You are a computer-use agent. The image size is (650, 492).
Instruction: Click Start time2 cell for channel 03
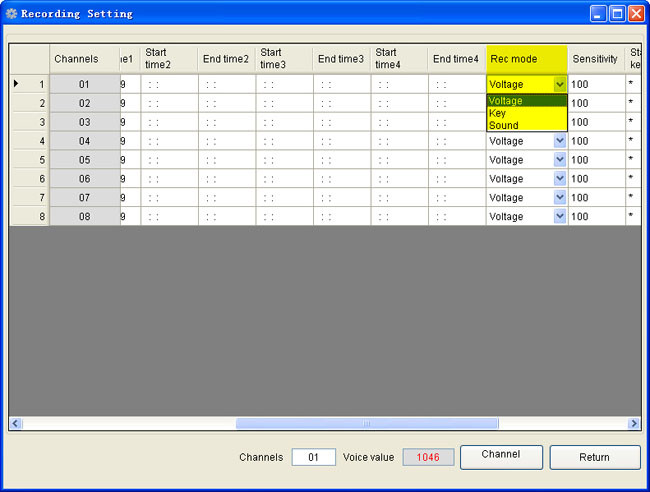[x=169, y=122]
